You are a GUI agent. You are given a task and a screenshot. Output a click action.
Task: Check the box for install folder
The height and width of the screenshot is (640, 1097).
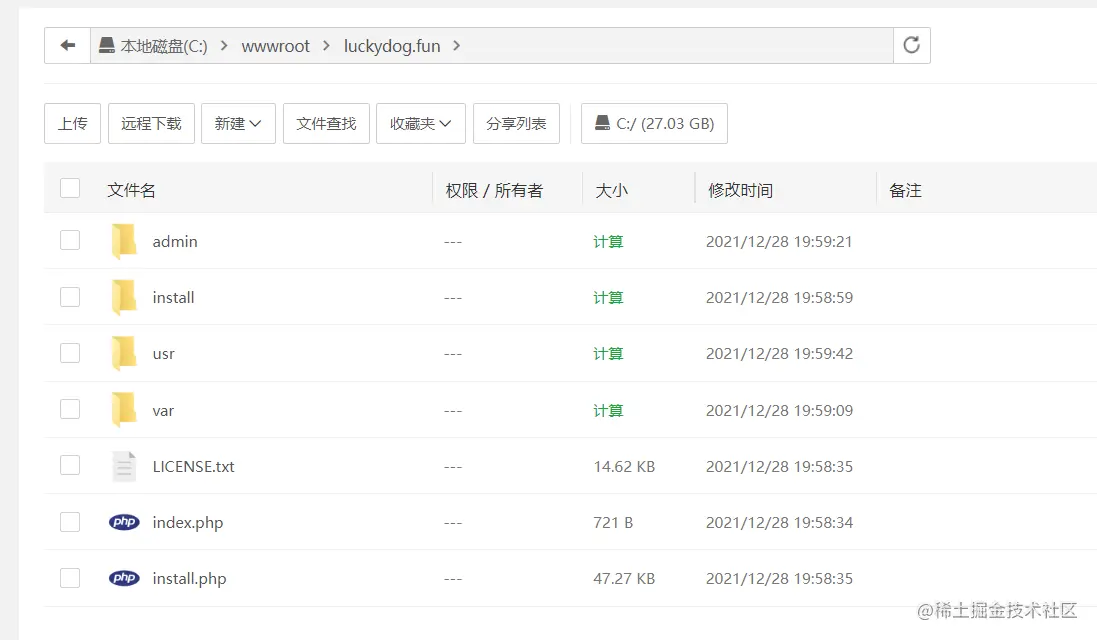pyautogui.click(x=70, y=297)
